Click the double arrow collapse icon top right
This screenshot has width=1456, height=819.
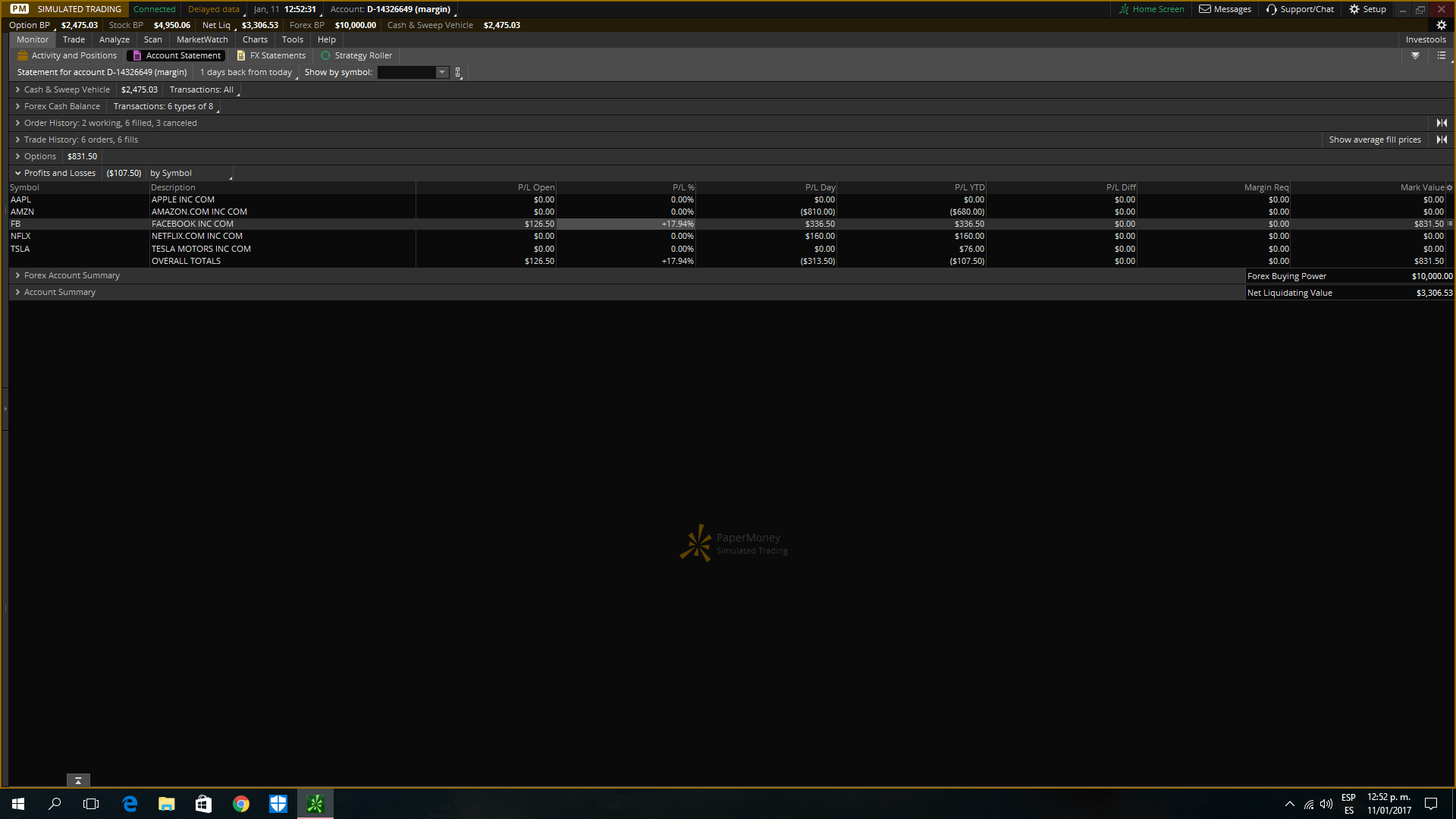[1415, 55]
